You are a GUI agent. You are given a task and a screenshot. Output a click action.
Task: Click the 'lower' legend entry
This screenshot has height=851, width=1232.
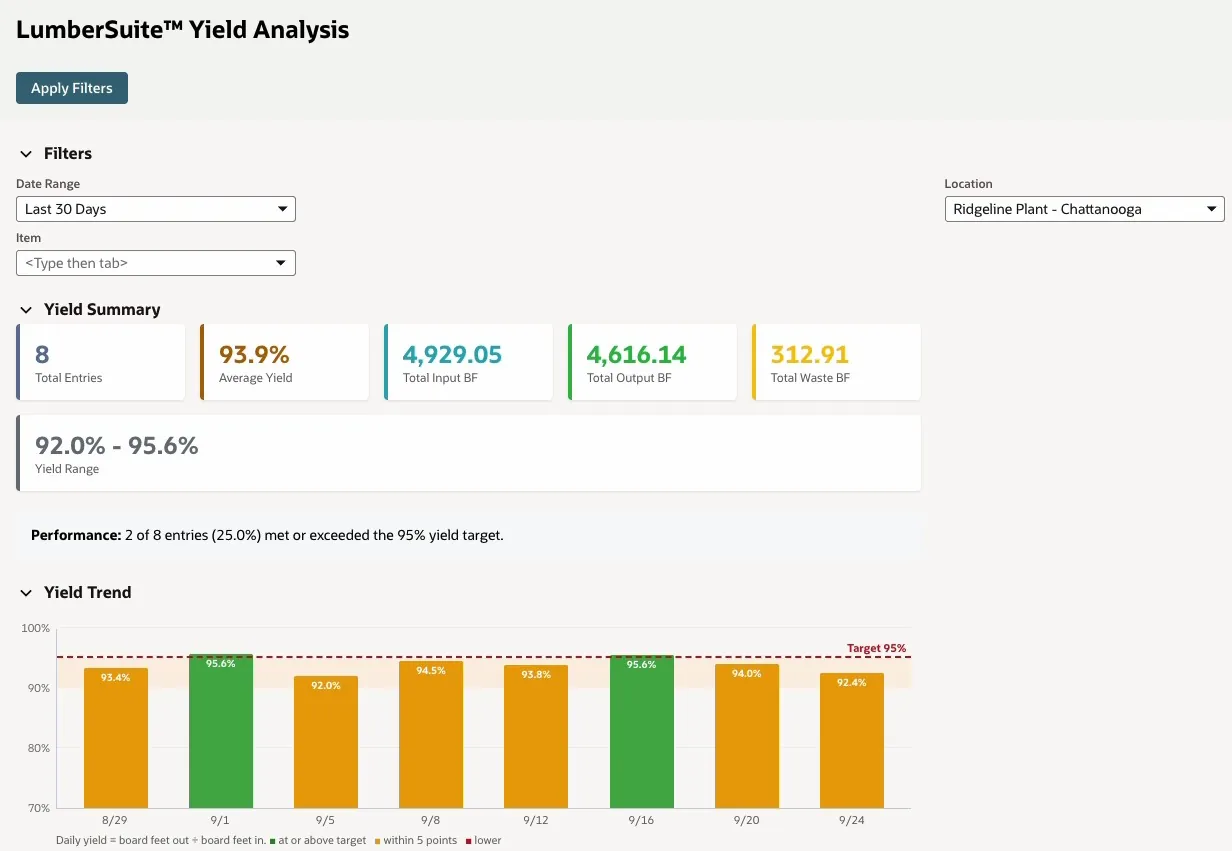coord(483,840)
